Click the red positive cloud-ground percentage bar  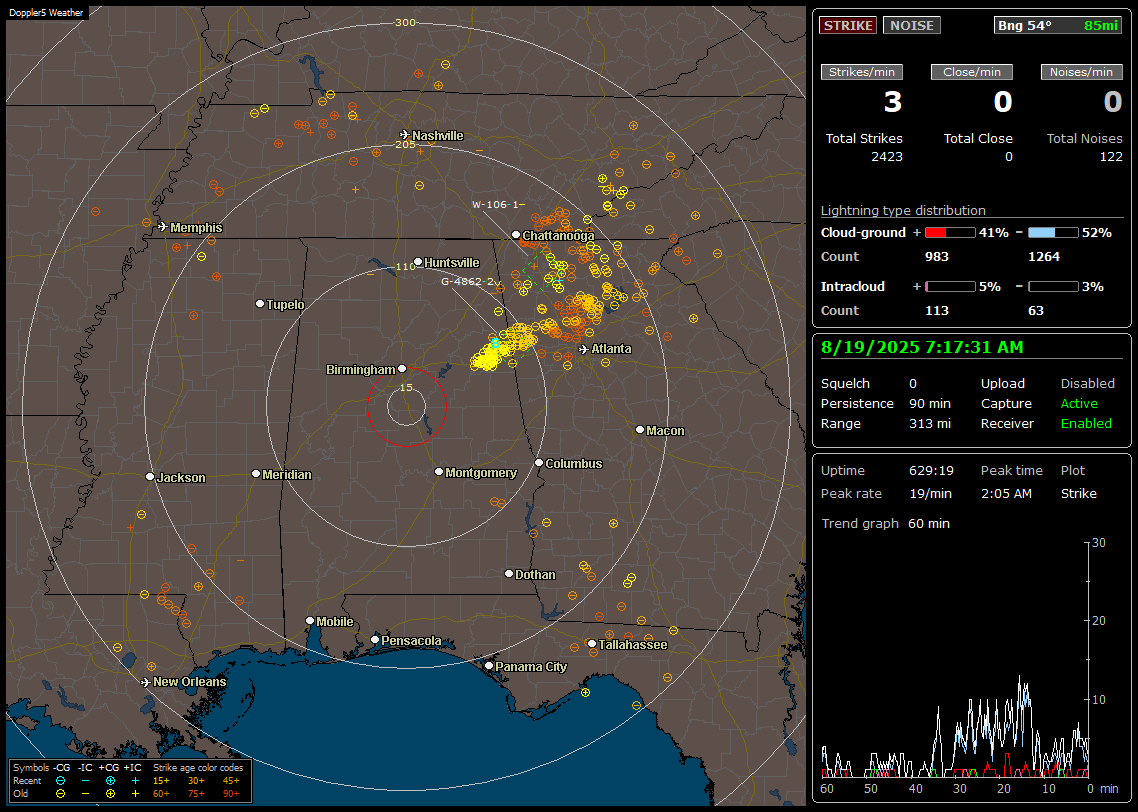(x=950, y=233)
